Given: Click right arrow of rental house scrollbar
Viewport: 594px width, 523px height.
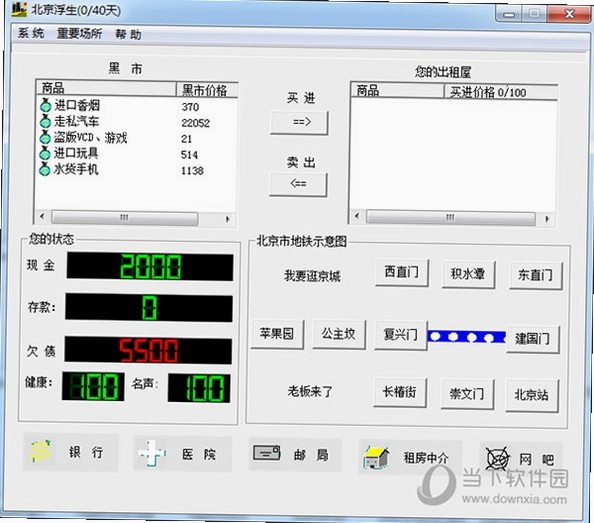Looking at the screenshot, I should [x=547, y=219].
